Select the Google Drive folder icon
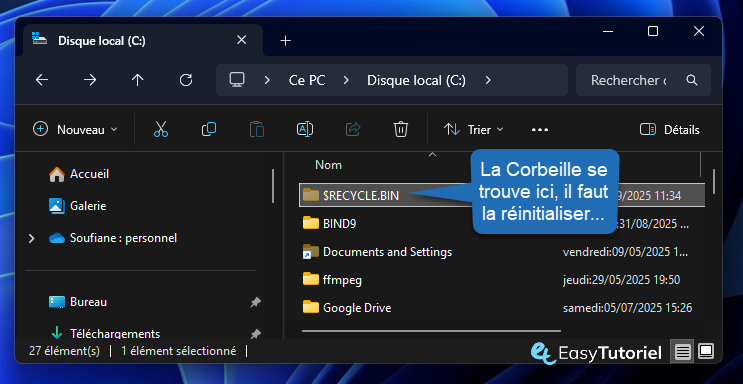Image resolution: width=743 pixels, height=384 pixels. (311, 307)
